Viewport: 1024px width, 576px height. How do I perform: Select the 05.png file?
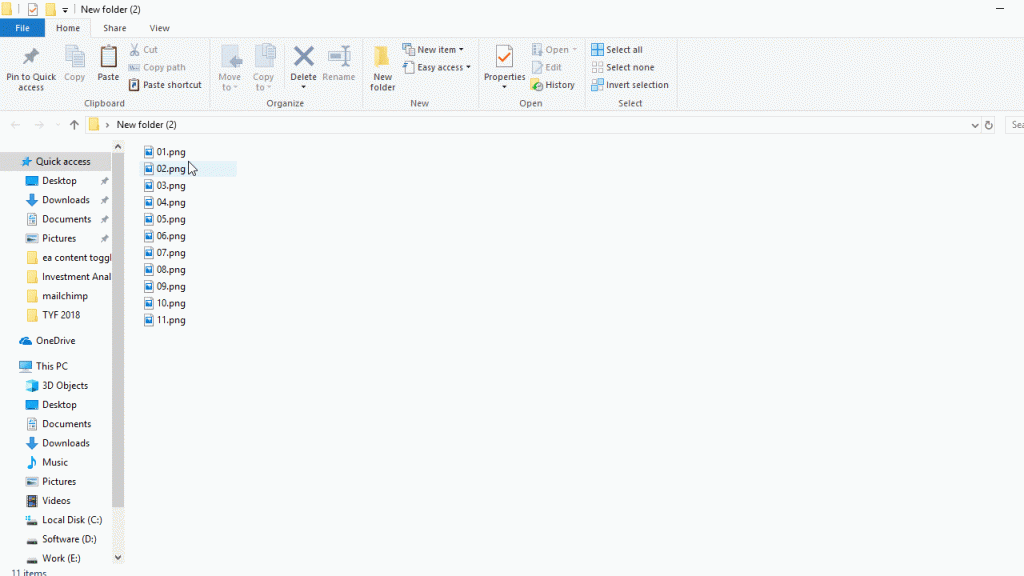tap(171, 219)
